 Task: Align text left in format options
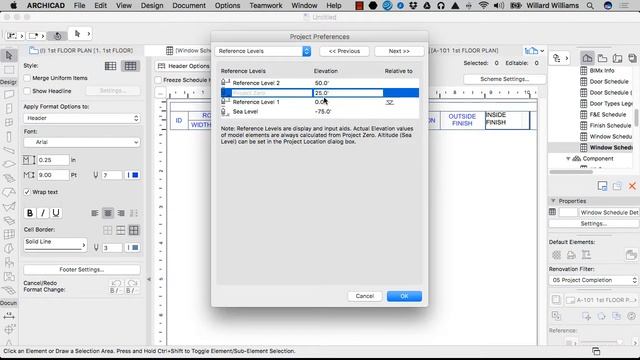click(x=95, y=213)
